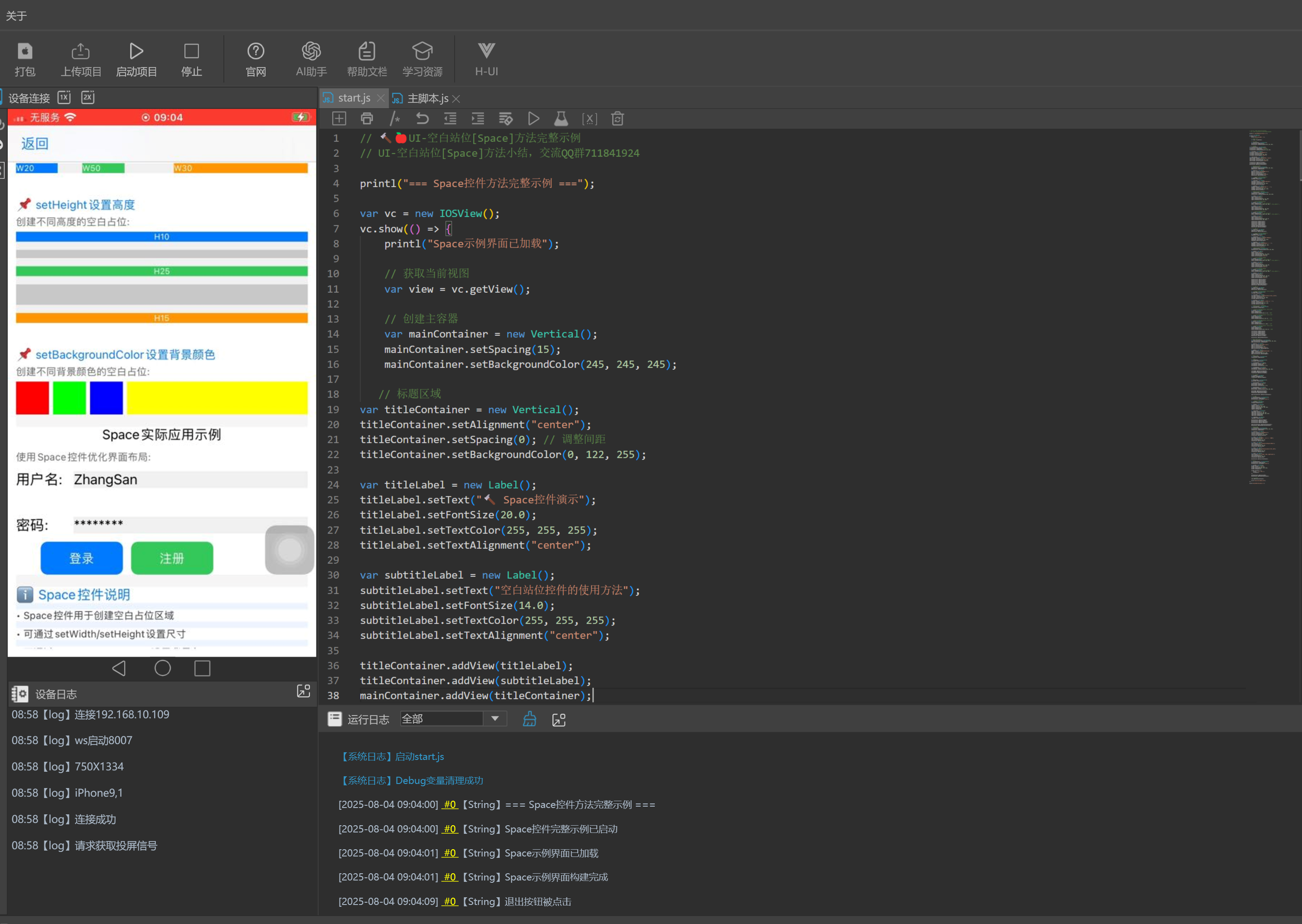1302x924 pixels.
Task: Click the flask test icon
Action: (561, 118)
